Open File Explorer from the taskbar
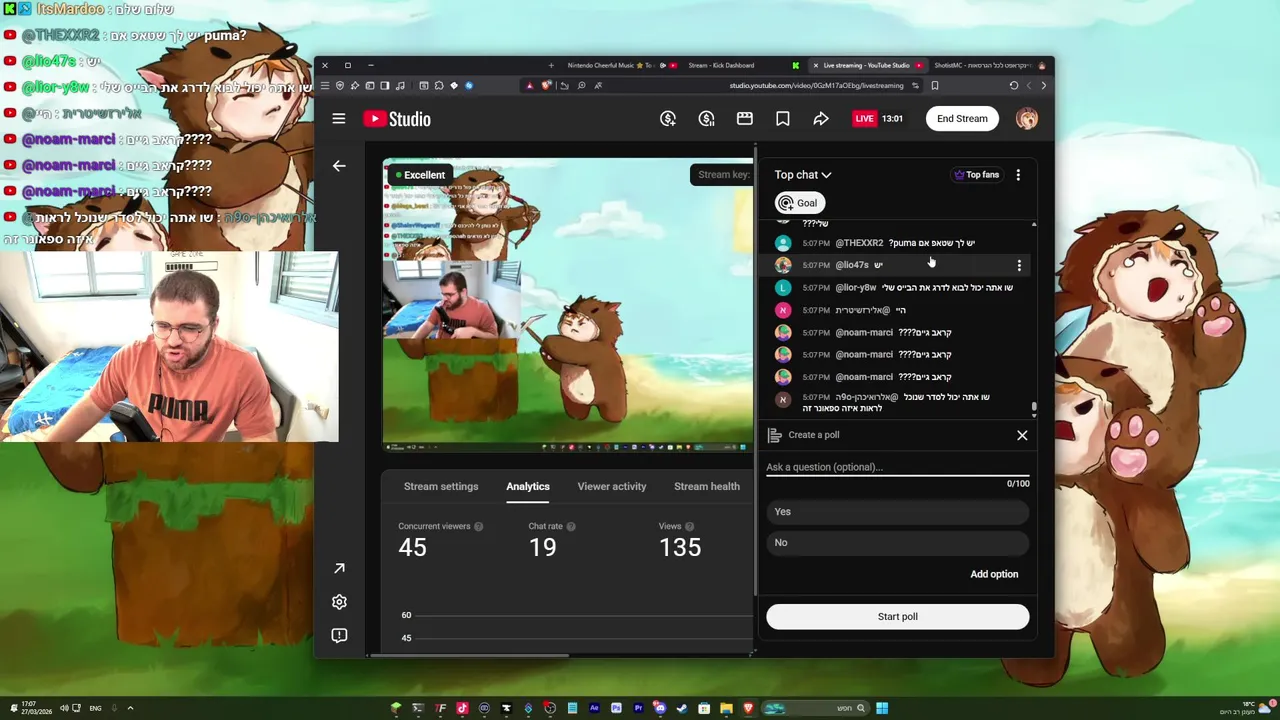Viewport: 1280px width, 720px height. 726,708
